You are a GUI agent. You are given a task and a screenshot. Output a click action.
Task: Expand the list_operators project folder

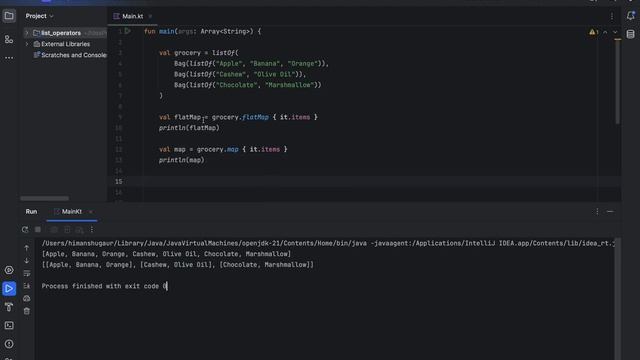tap(27, 33)
